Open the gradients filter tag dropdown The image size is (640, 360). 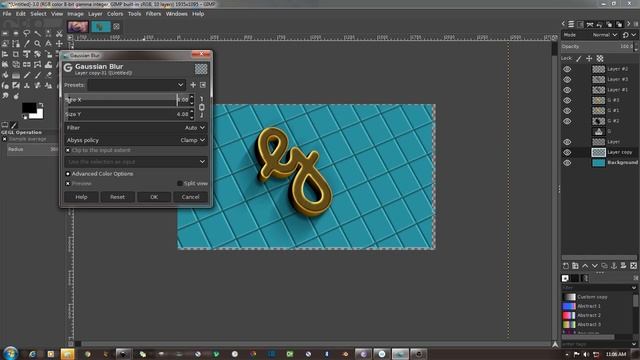(x=634, y=288)
